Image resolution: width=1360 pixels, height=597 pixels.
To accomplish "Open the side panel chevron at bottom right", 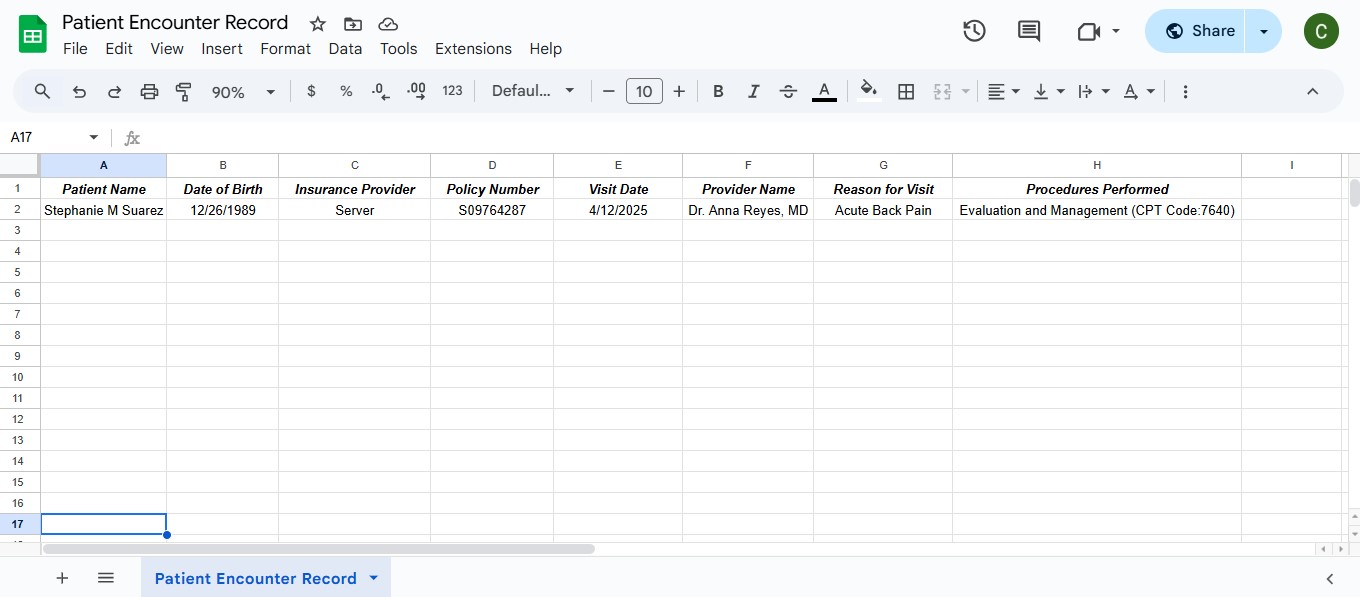I will (x=1330, y=578).
